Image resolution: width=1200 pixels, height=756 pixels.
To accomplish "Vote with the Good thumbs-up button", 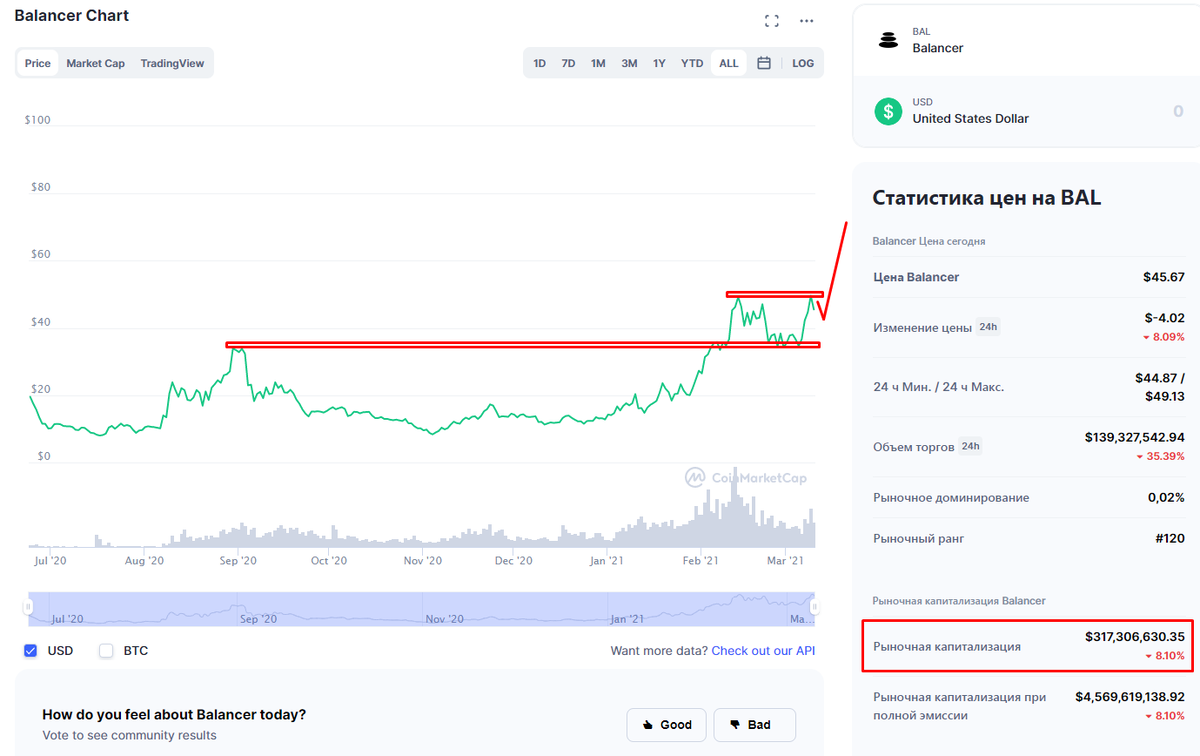I will pyautogui.click(x=667, y=725).
